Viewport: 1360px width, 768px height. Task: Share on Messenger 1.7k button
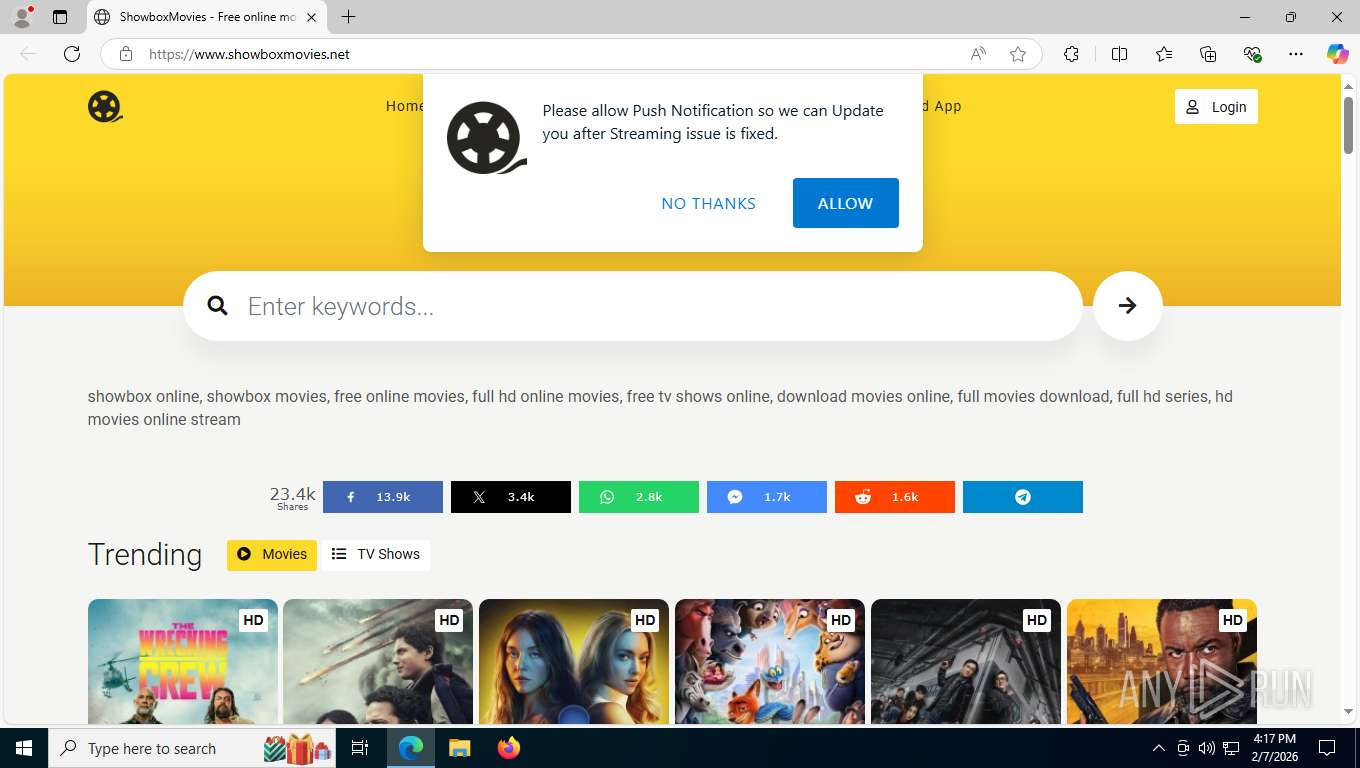tap(766, 497)
